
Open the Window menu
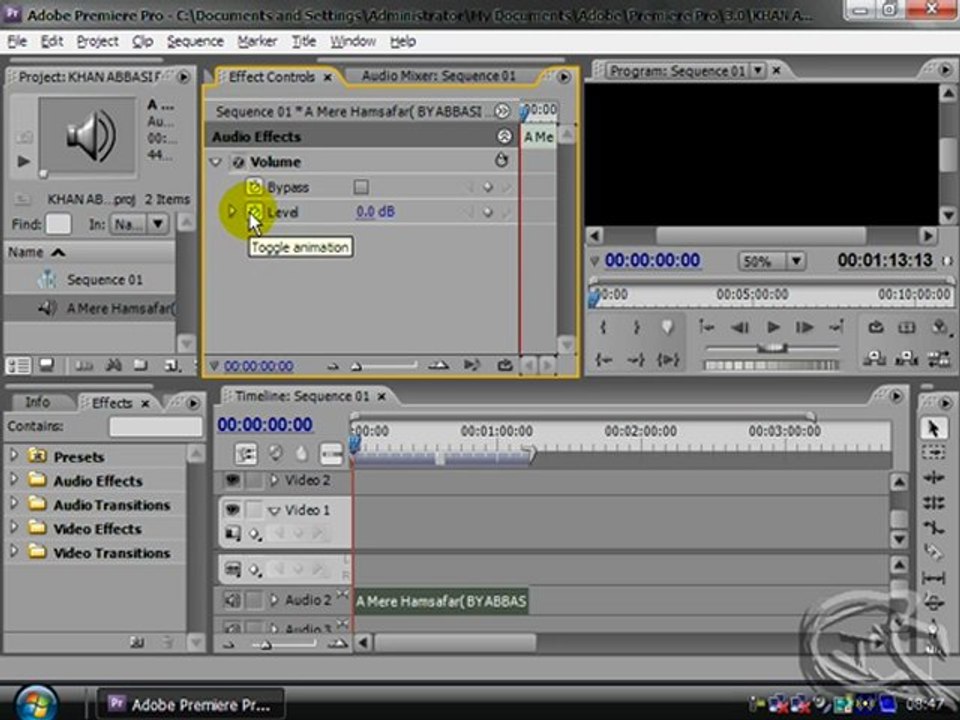point(353,42)
